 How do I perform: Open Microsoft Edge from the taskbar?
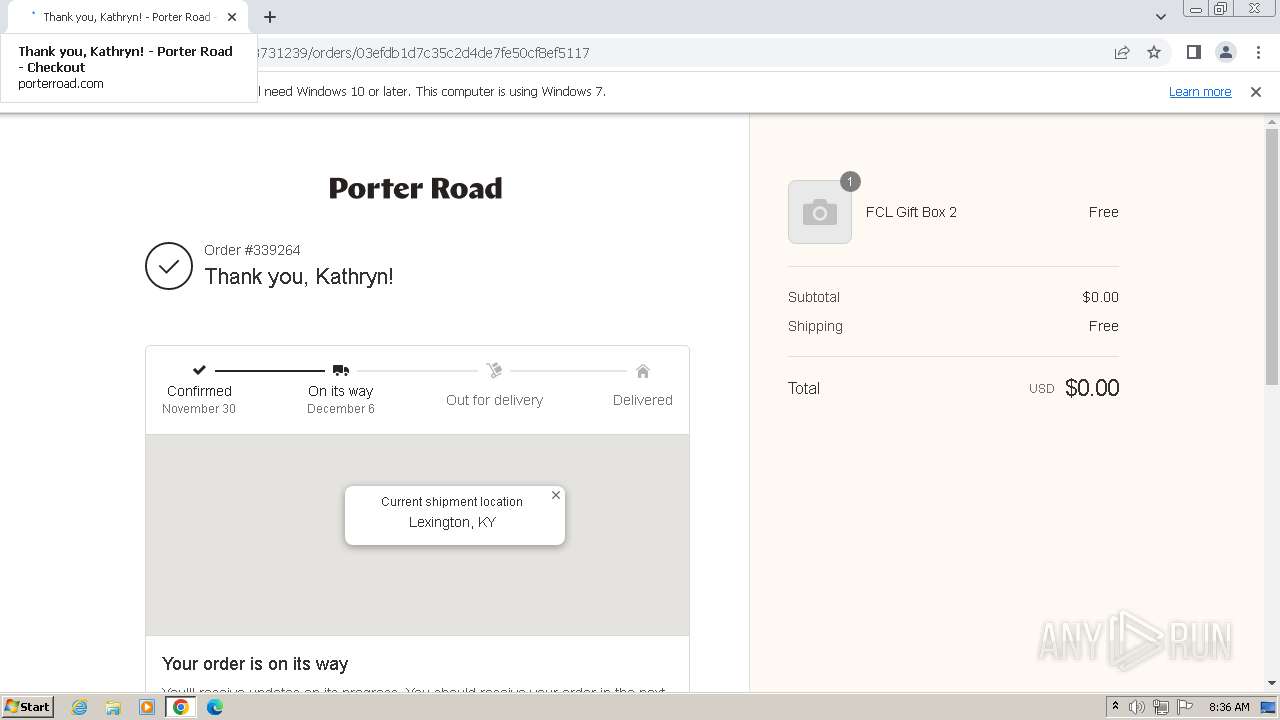pos(215,707)
